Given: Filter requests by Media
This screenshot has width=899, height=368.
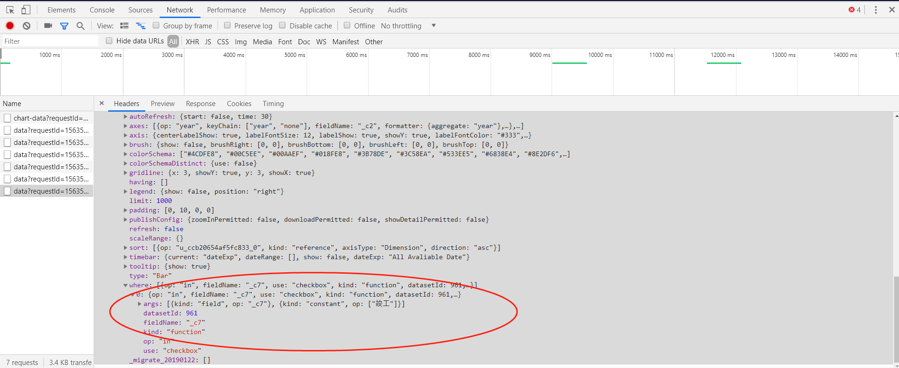Looking at the screenshot, I should [263, 42].
